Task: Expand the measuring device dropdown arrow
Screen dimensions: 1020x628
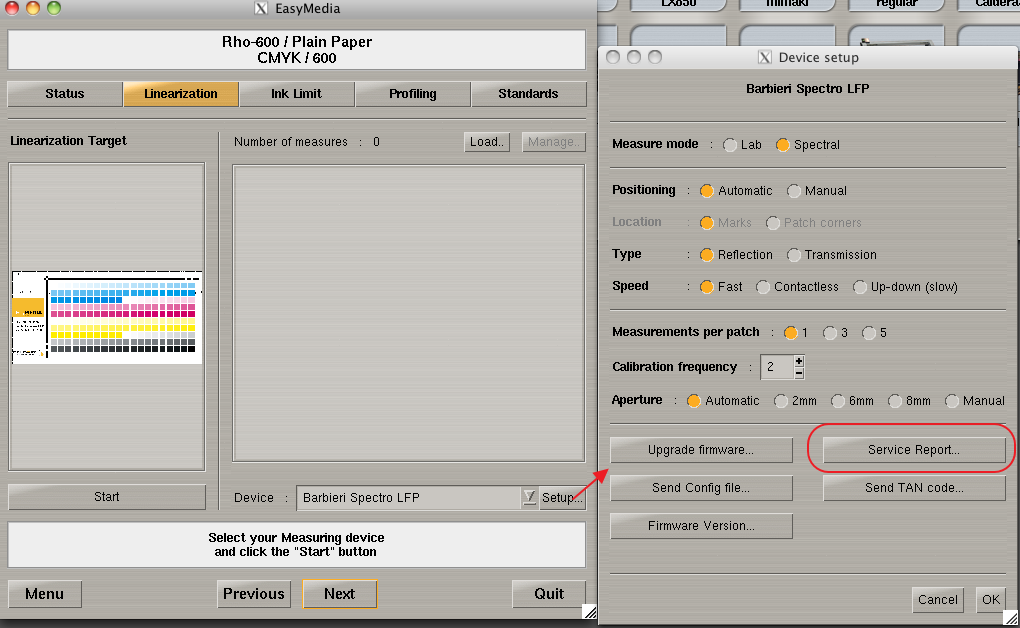Action: (x=529, y=497)
